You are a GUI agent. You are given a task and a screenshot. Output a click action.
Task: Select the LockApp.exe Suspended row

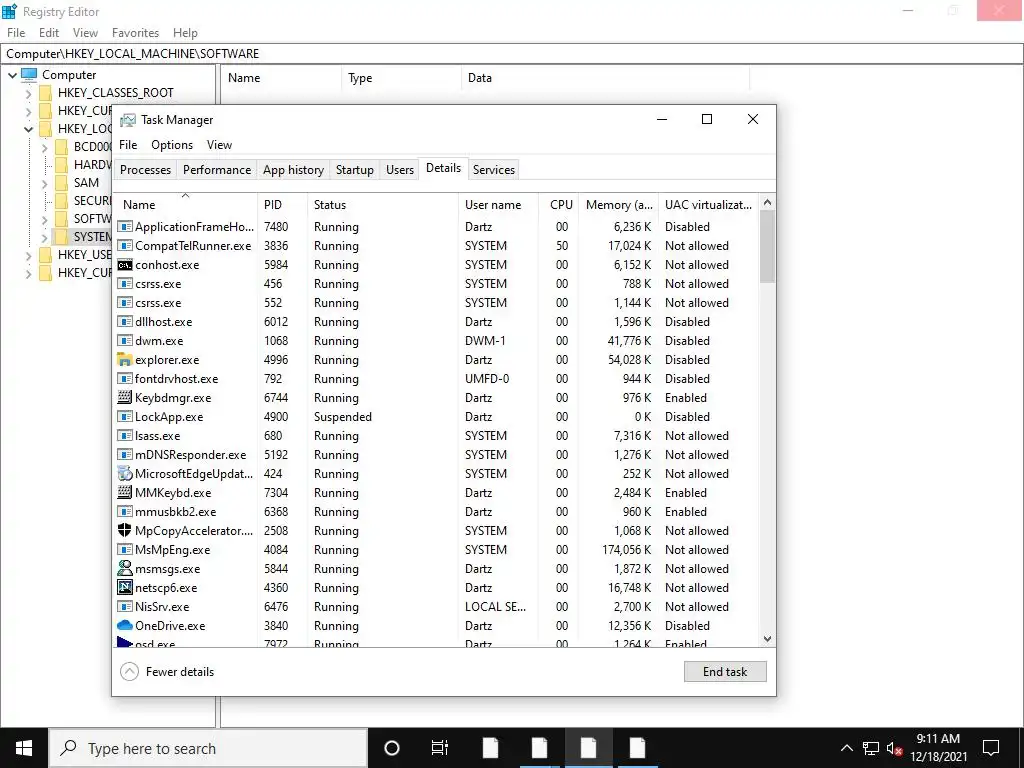tap(436, 417)
